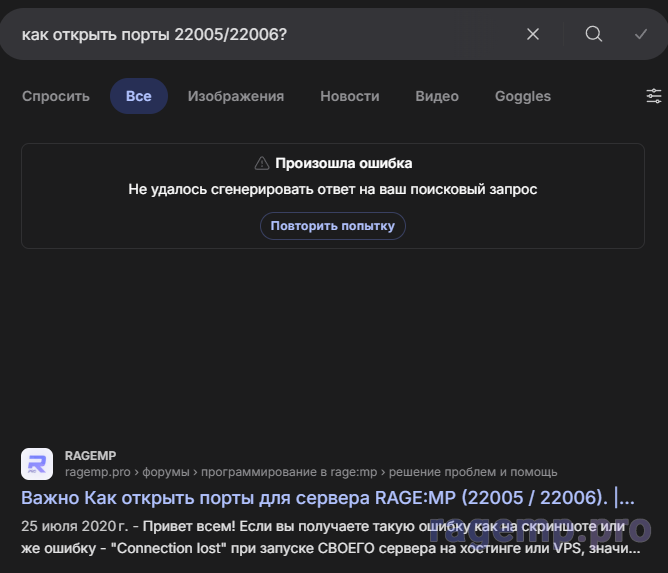The width and height of the screenshot is (668, 573).
Task: Click the result snippet starting with 25 июля 2020
Action: point(328,536)
